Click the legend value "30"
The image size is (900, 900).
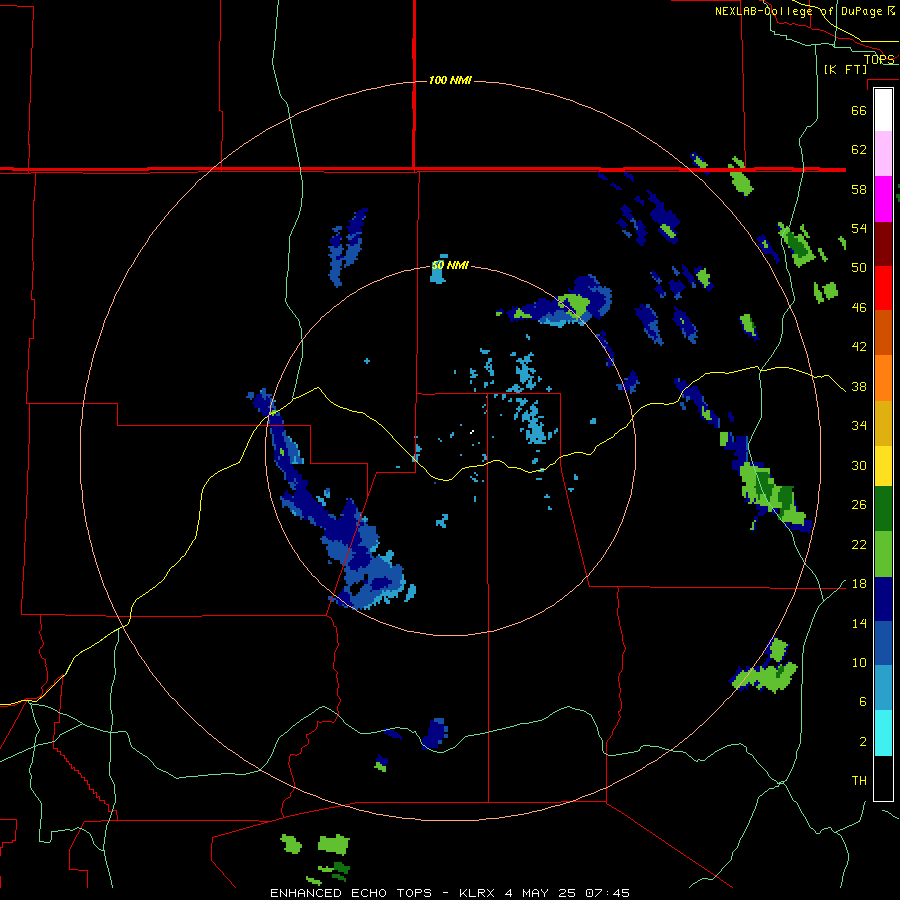tap(859, 465)
